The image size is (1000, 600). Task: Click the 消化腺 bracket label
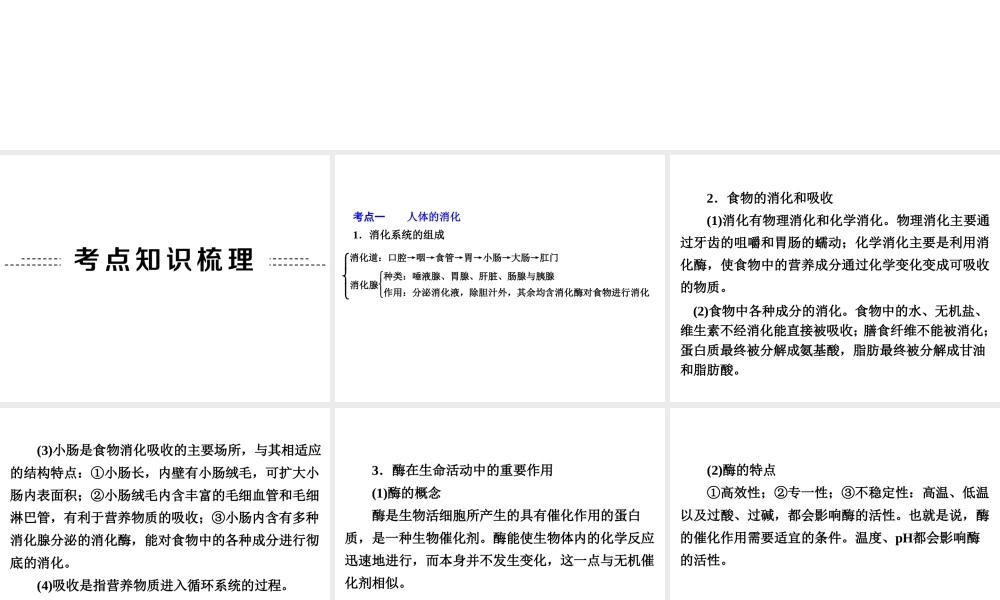pos(364,285)
